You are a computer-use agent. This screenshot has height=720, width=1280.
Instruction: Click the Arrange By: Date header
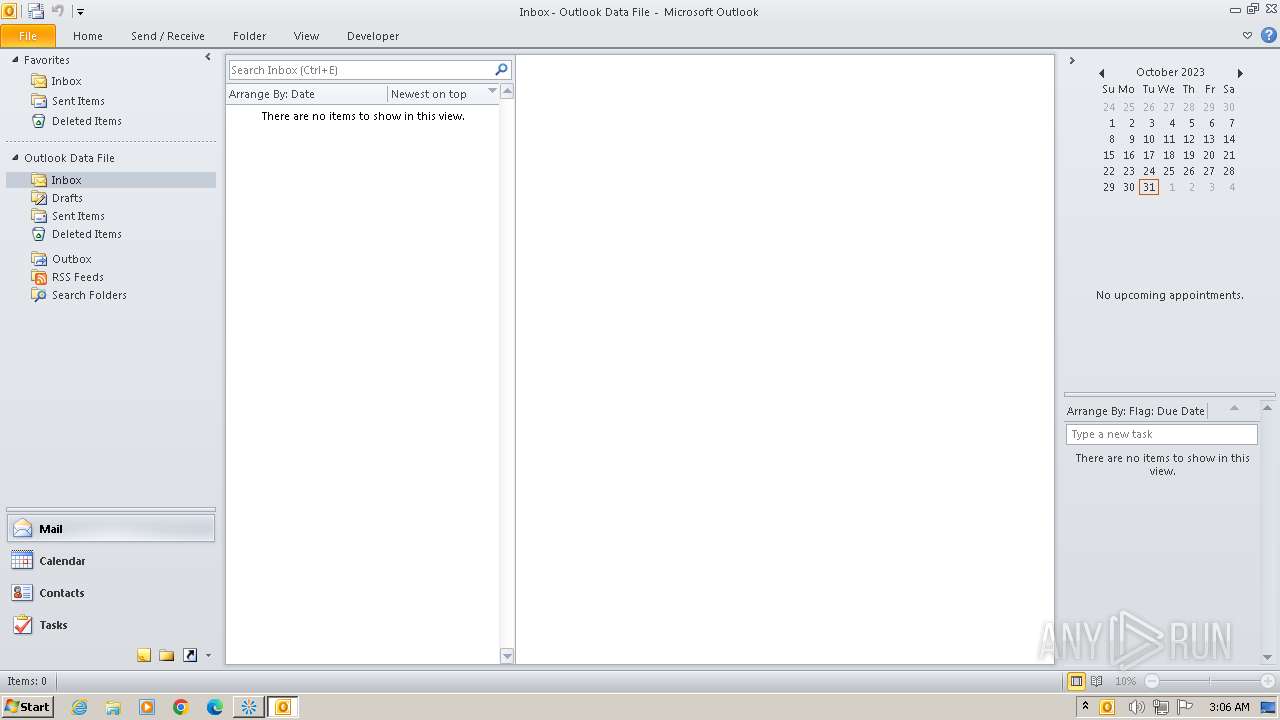tap(306, 94)
